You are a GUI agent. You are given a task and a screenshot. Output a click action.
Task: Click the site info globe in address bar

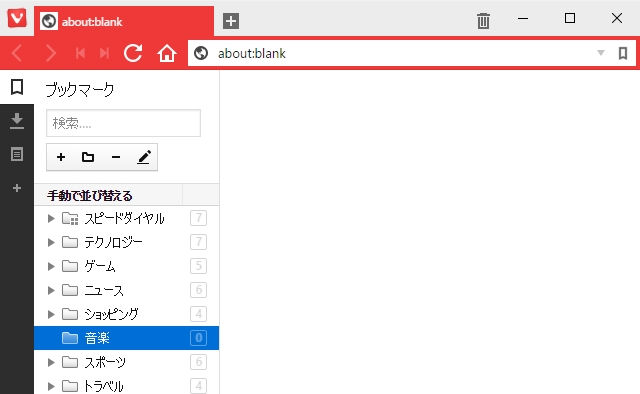click(x=201, y=53)
